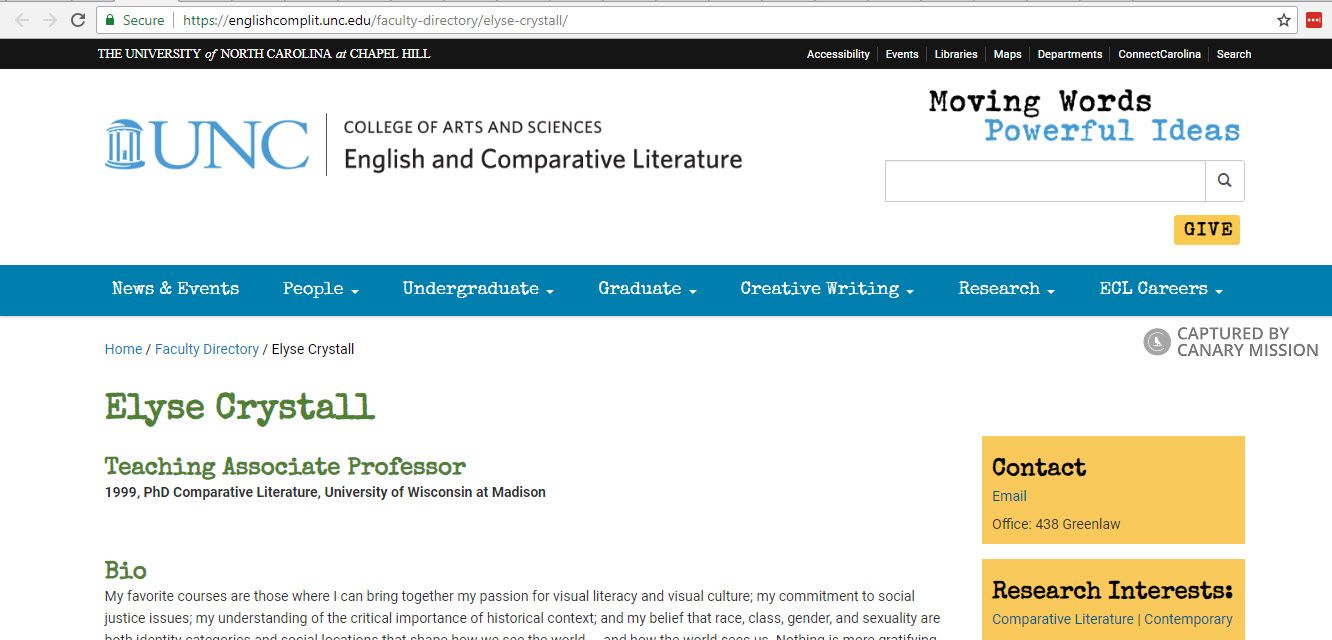The image size is (1332, 640).
Task: Open the browser menu icon
Action: pyautogui.click(x=1315, y=19)
